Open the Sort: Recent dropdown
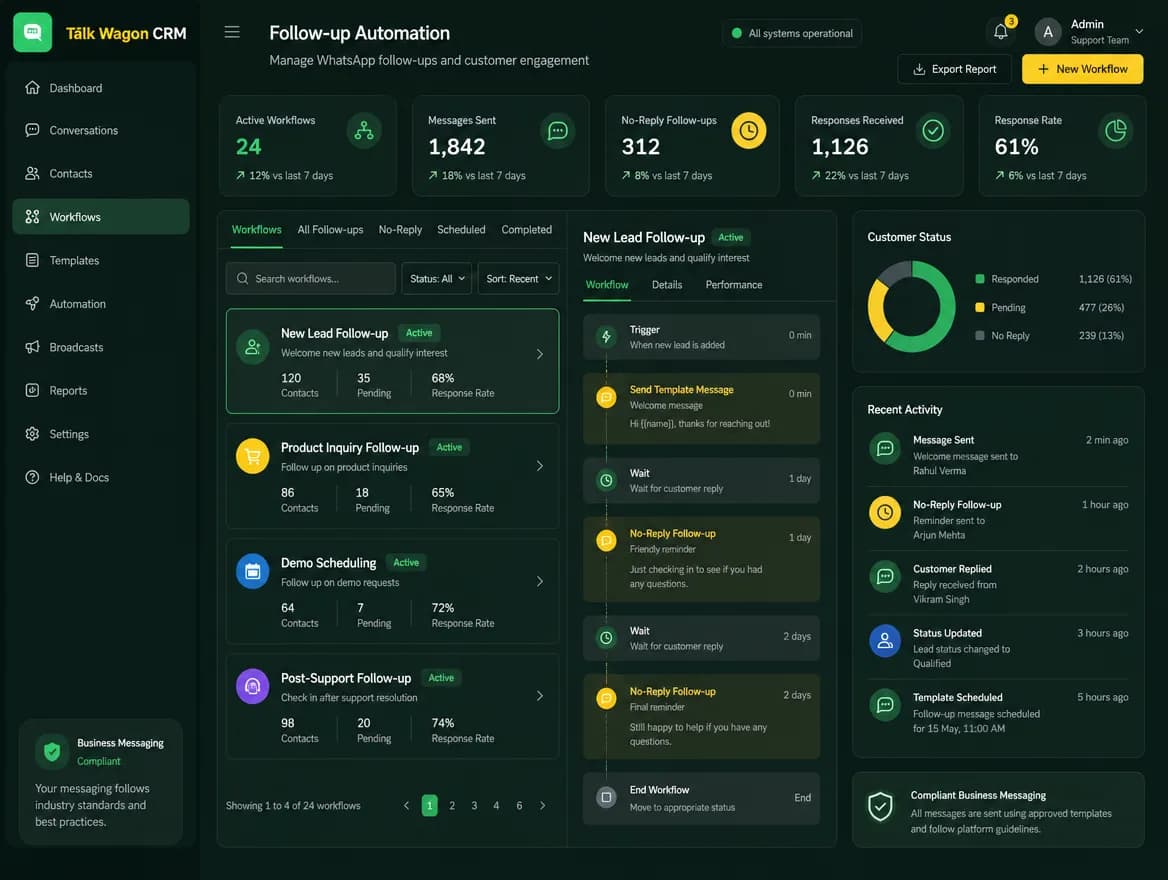 click(518, 279)
